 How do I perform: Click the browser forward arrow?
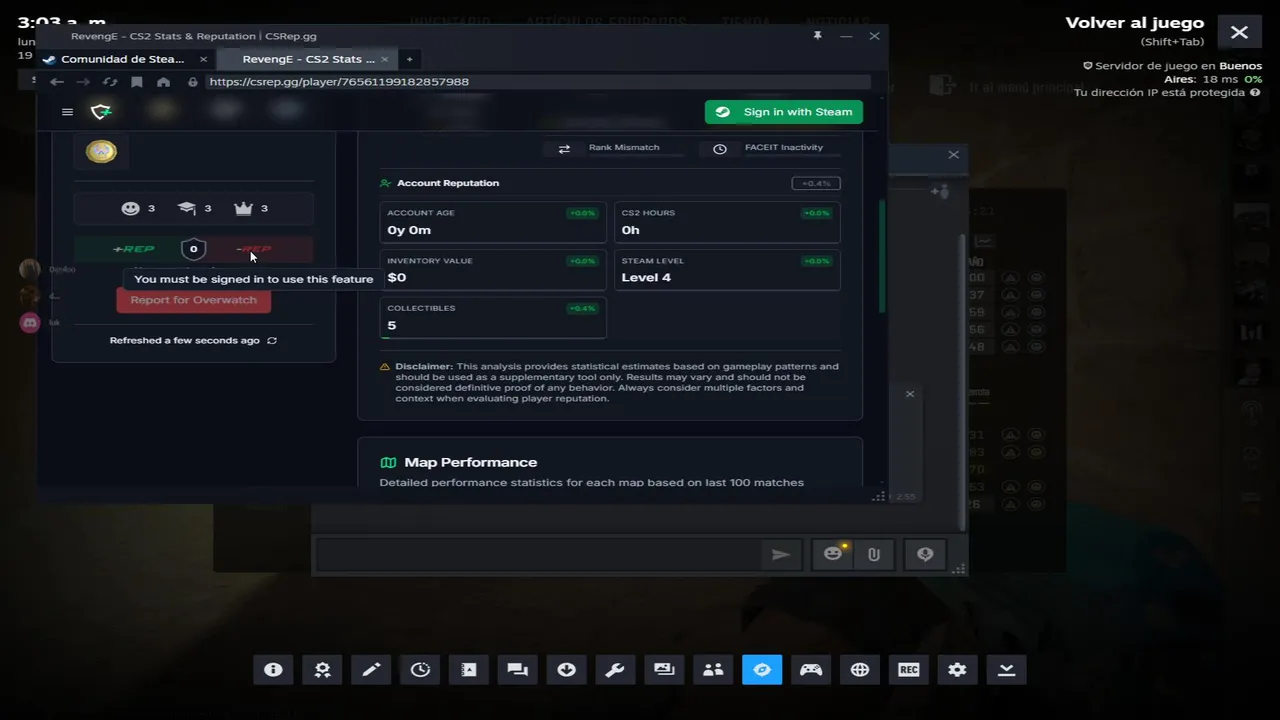(x=83, y=82)
